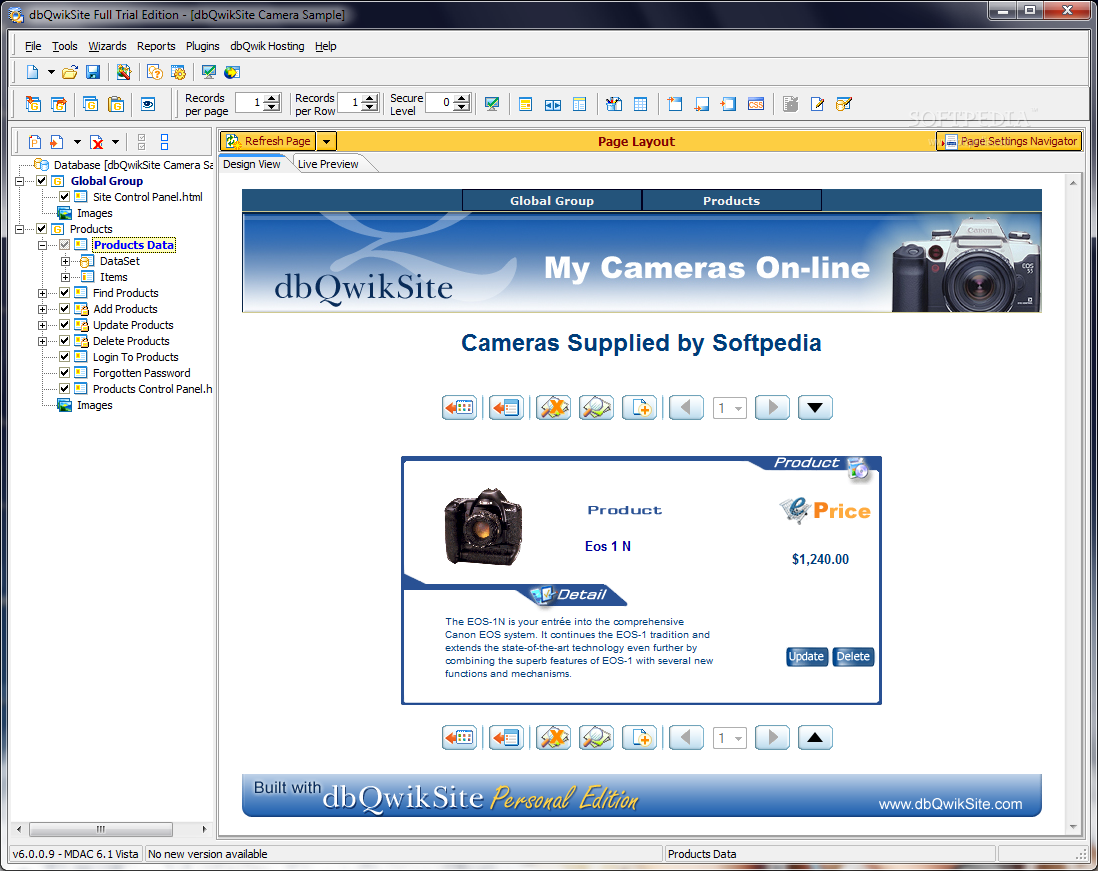This screenshot has width=1098, height=871.
Task: Increase the Records per page stepper
Action: (x=272, y=99)
